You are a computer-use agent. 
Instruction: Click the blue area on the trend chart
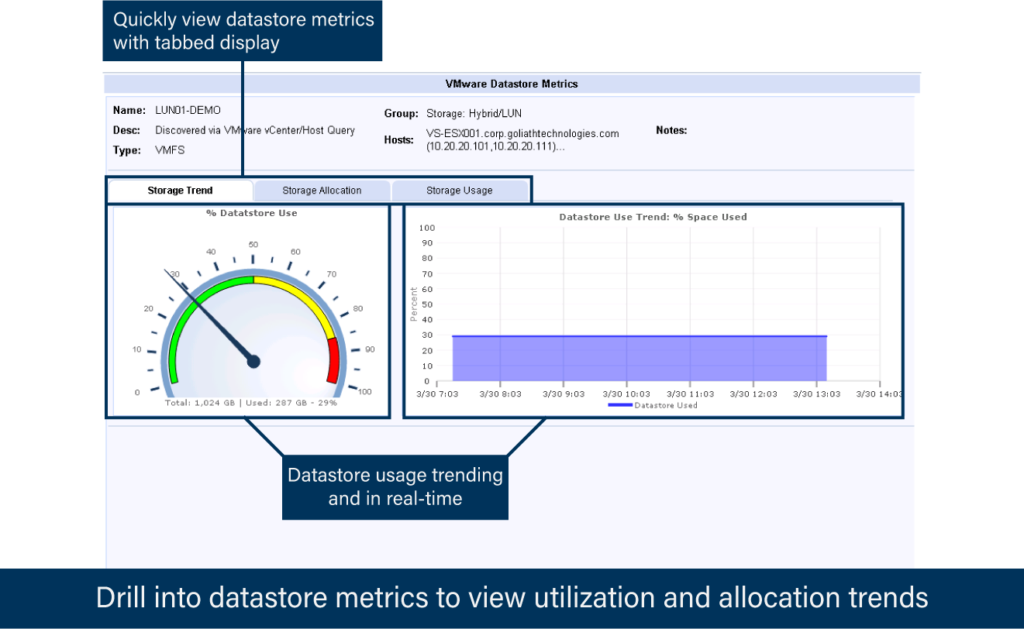tap(640, 360)
